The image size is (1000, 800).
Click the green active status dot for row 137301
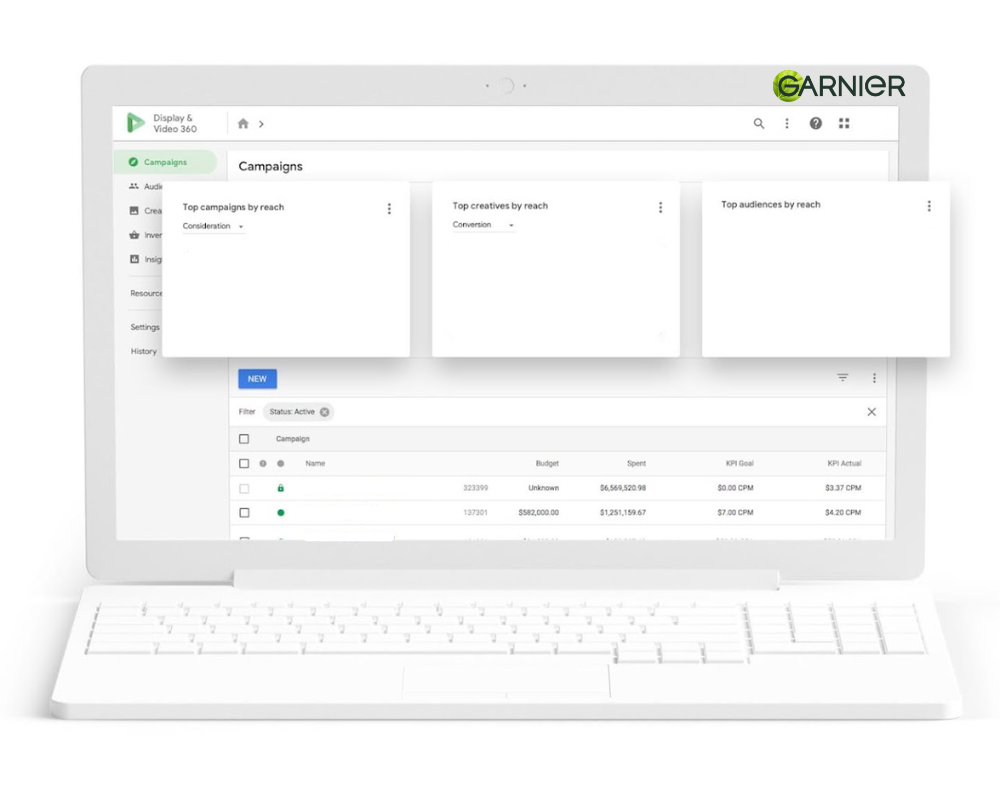[x=281, y=513]
